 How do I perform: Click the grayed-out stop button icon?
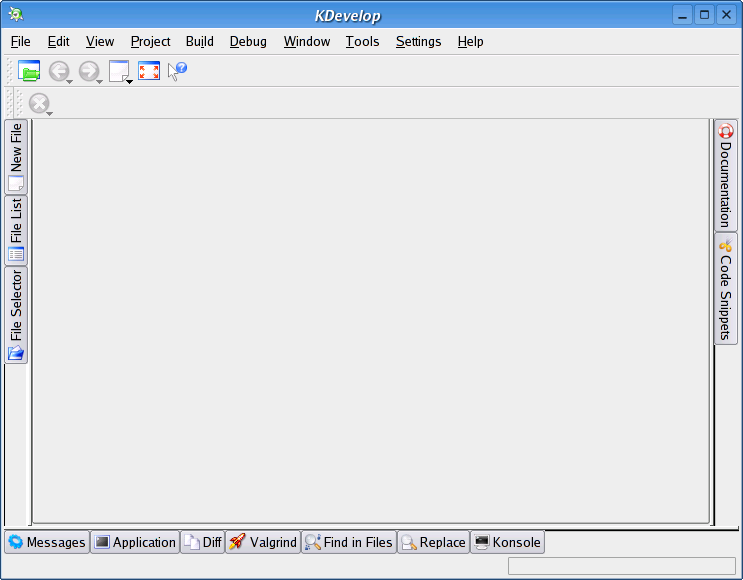39,103
